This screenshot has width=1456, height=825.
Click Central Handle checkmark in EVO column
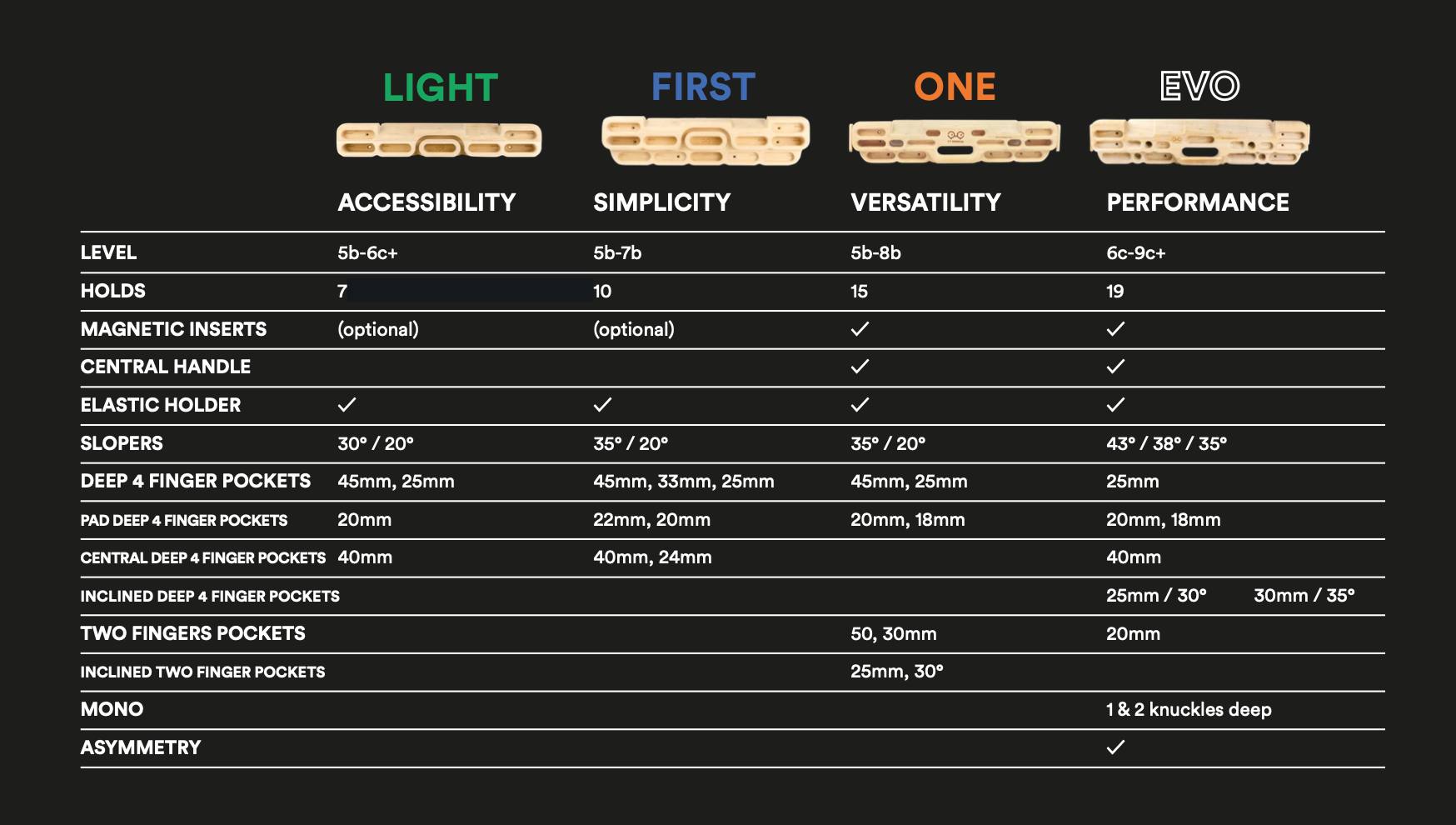pyautogui.click(x=1115, y=366)
